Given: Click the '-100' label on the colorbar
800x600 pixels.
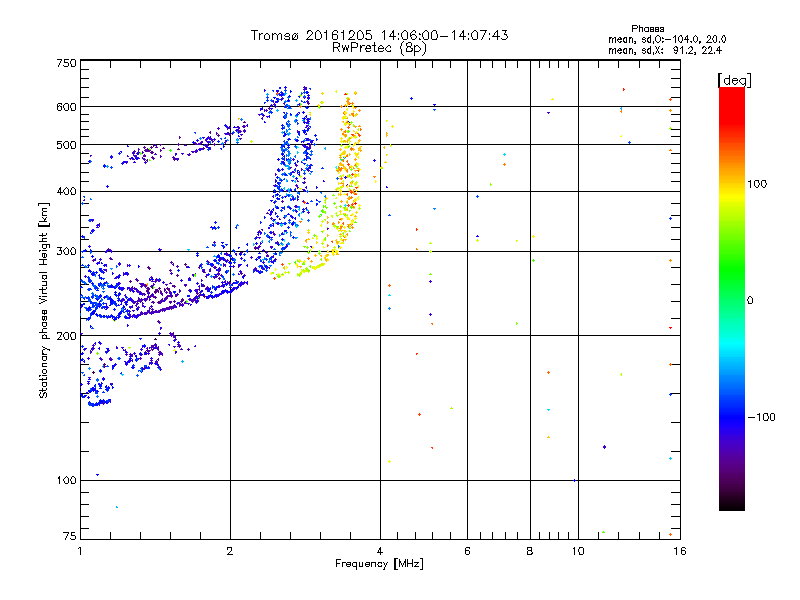Looking at the screenshot, I should 761,417.
